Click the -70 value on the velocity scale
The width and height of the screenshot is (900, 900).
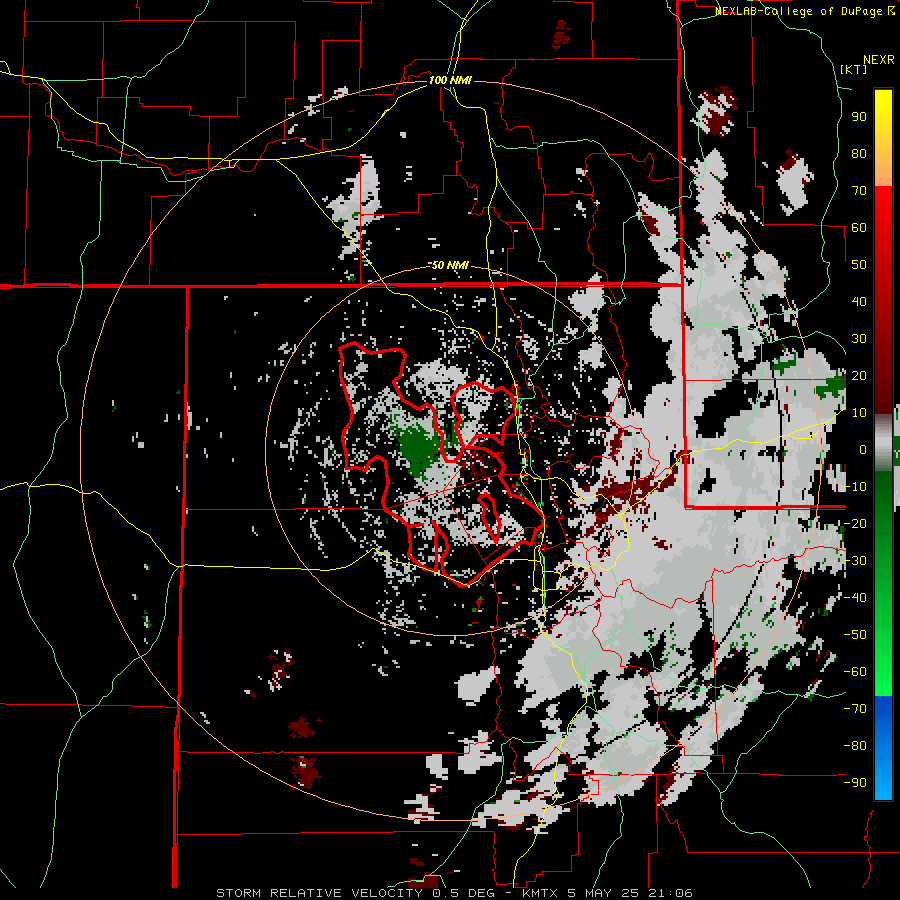tap(855, 709)
